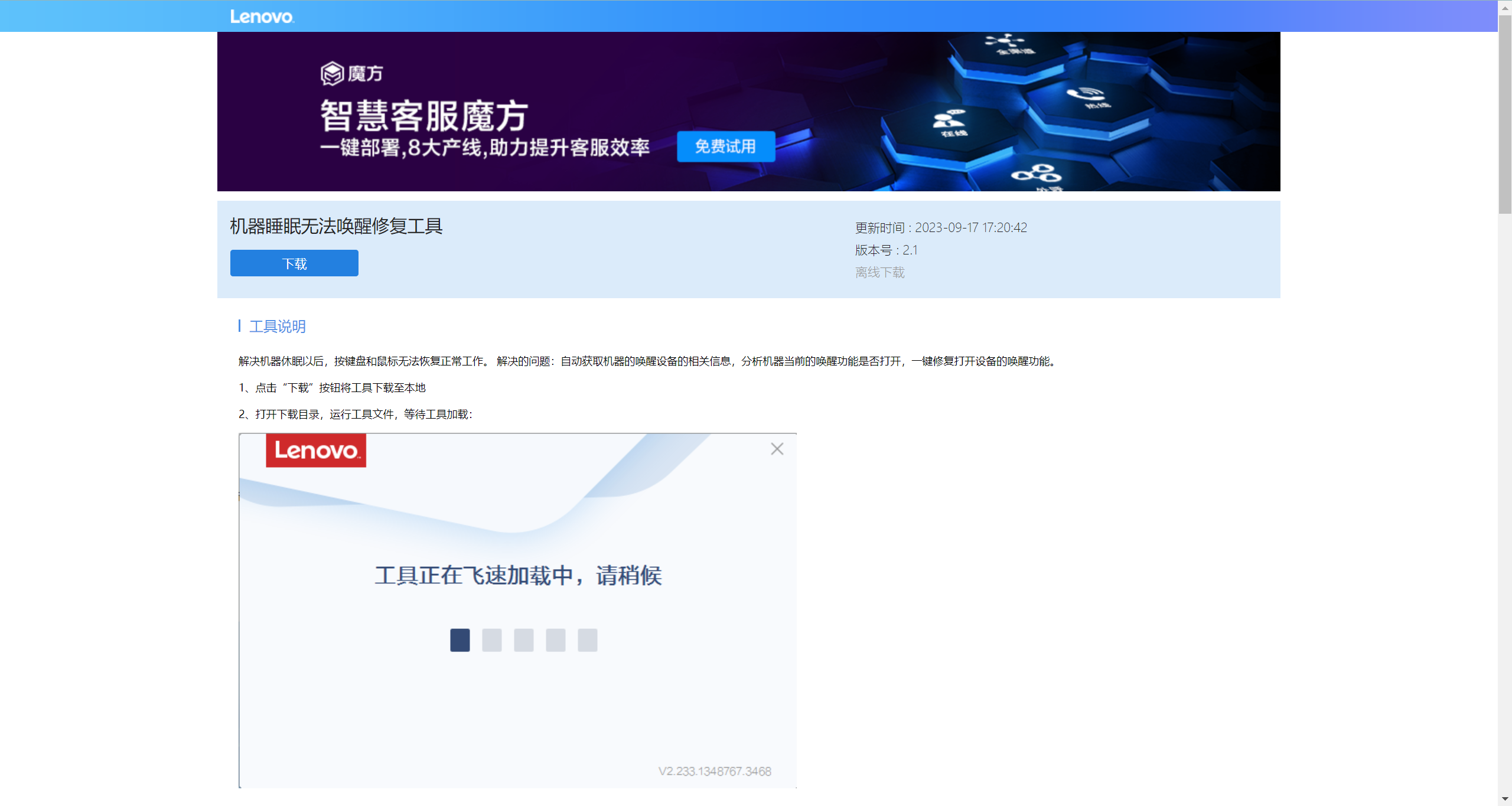
Task: Click the 机器睡眠无法唤醒修复工具 title text
Action: 336,226
